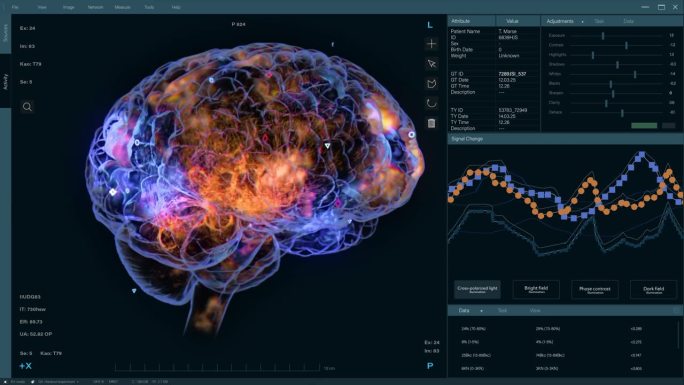The width and height of the screenshot is (684, 385).
Task: Select the white diamond brain marker
Action: point(113,192)
